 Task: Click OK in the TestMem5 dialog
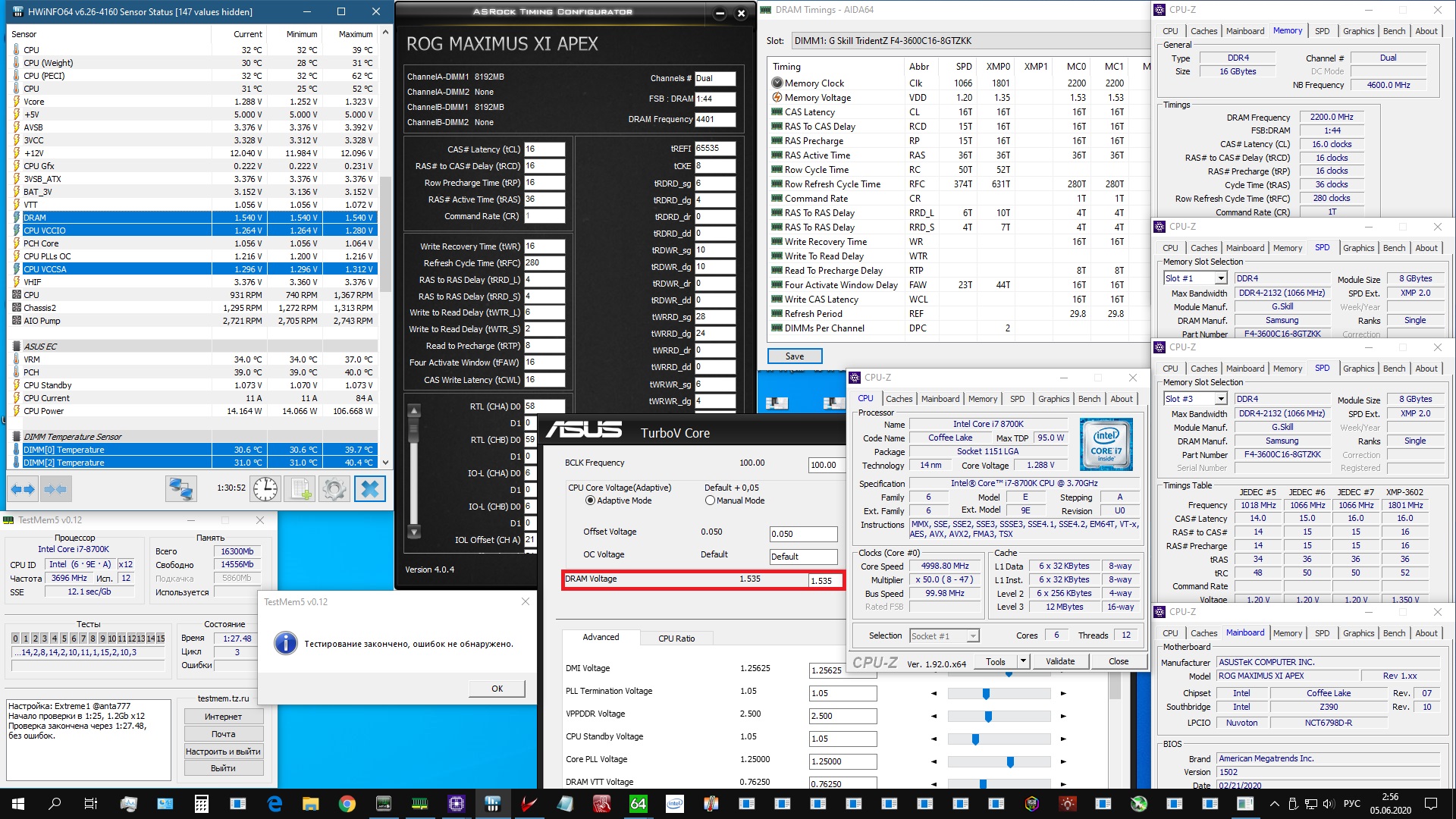click(x=497, y=689)
